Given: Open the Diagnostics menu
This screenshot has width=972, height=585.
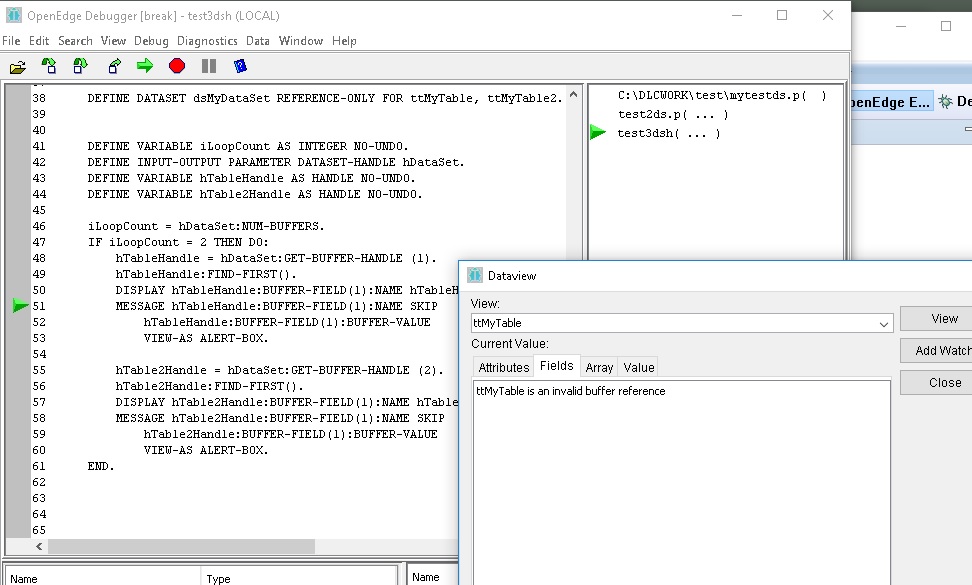Looking at the screenshot, I should point(207,41).
